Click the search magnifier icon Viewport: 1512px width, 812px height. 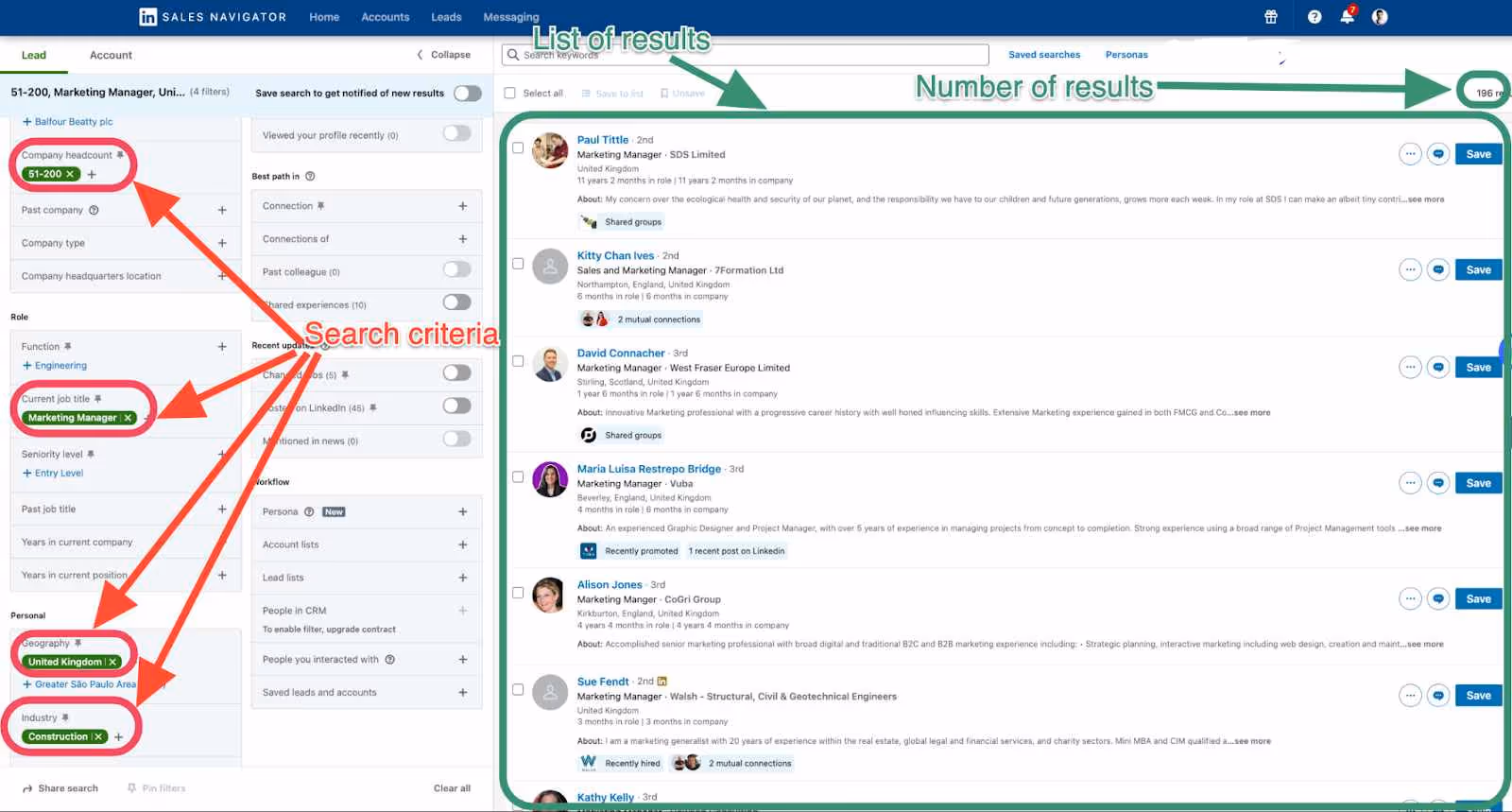pos(513,55)
